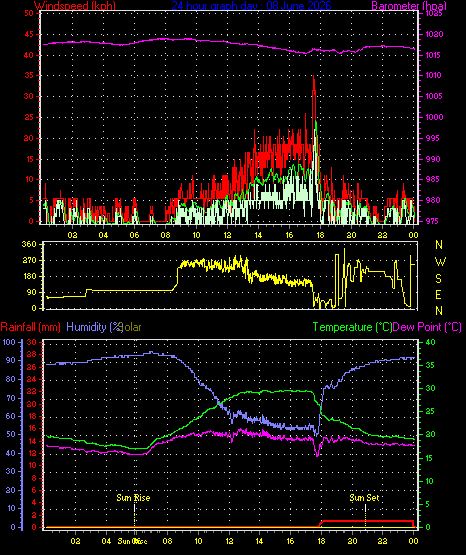Pick the 985 barometer axis value

pyautogui.click(x=433, y=179)
